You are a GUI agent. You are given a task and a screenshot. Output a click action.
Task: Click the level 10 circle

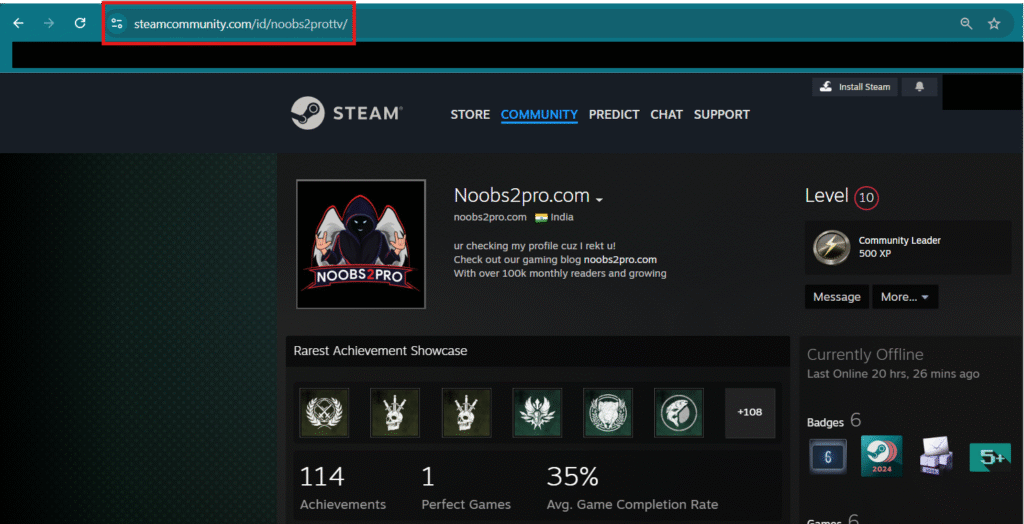tap(867, 198)
